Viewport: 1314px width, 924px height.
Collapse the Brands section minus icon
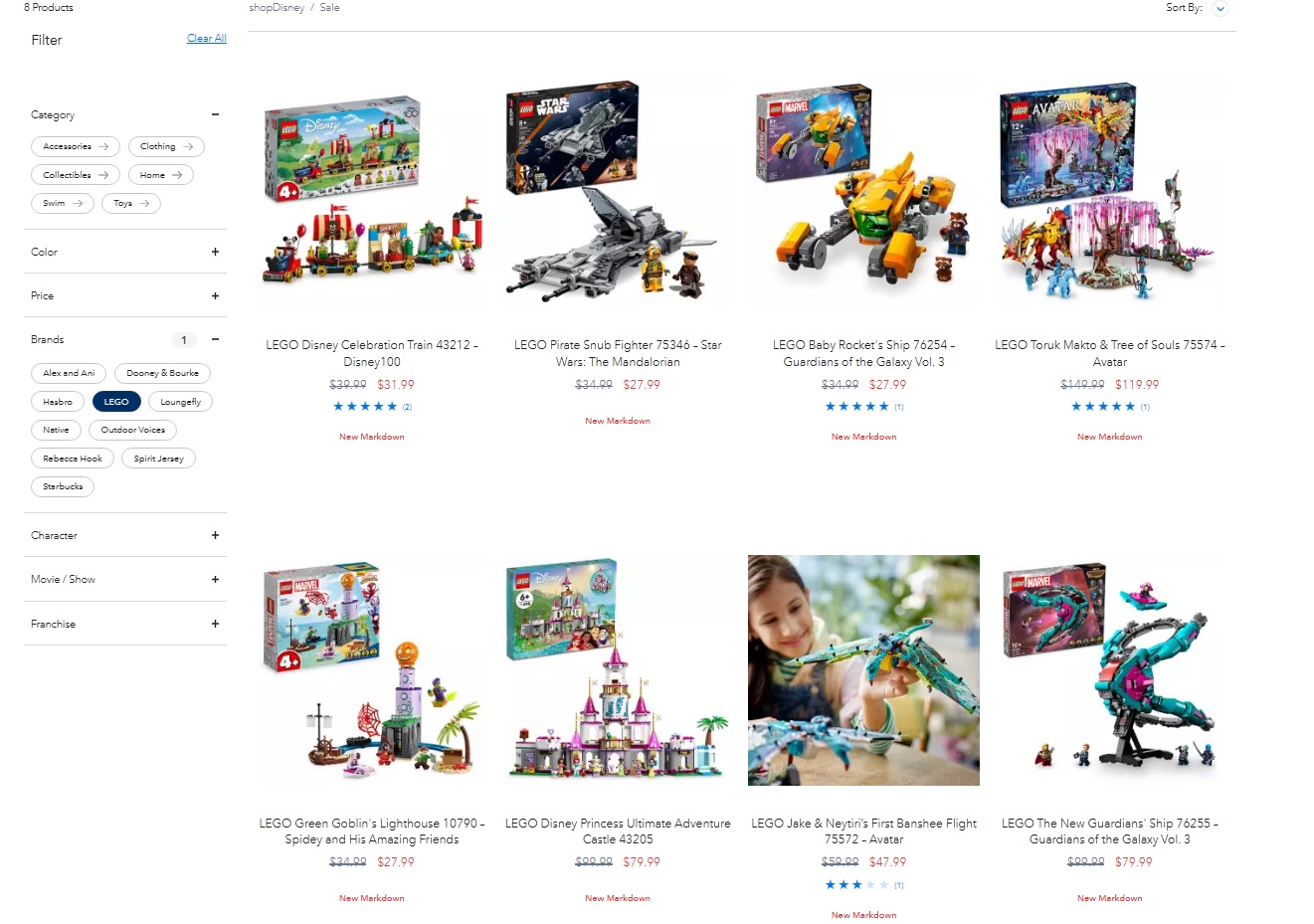pyautogui.click(x=215, y=339)
